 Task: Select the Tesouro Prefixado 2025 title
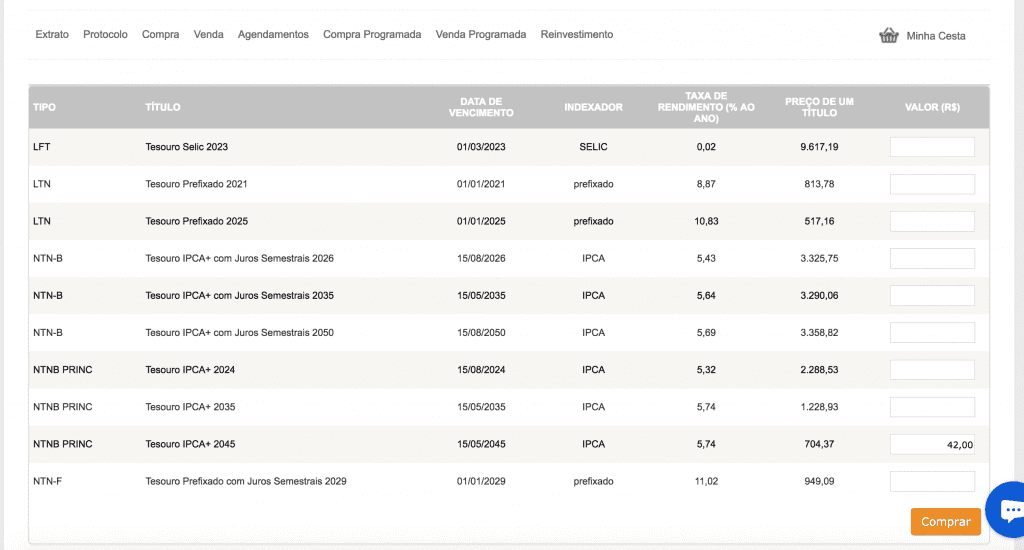197,221
